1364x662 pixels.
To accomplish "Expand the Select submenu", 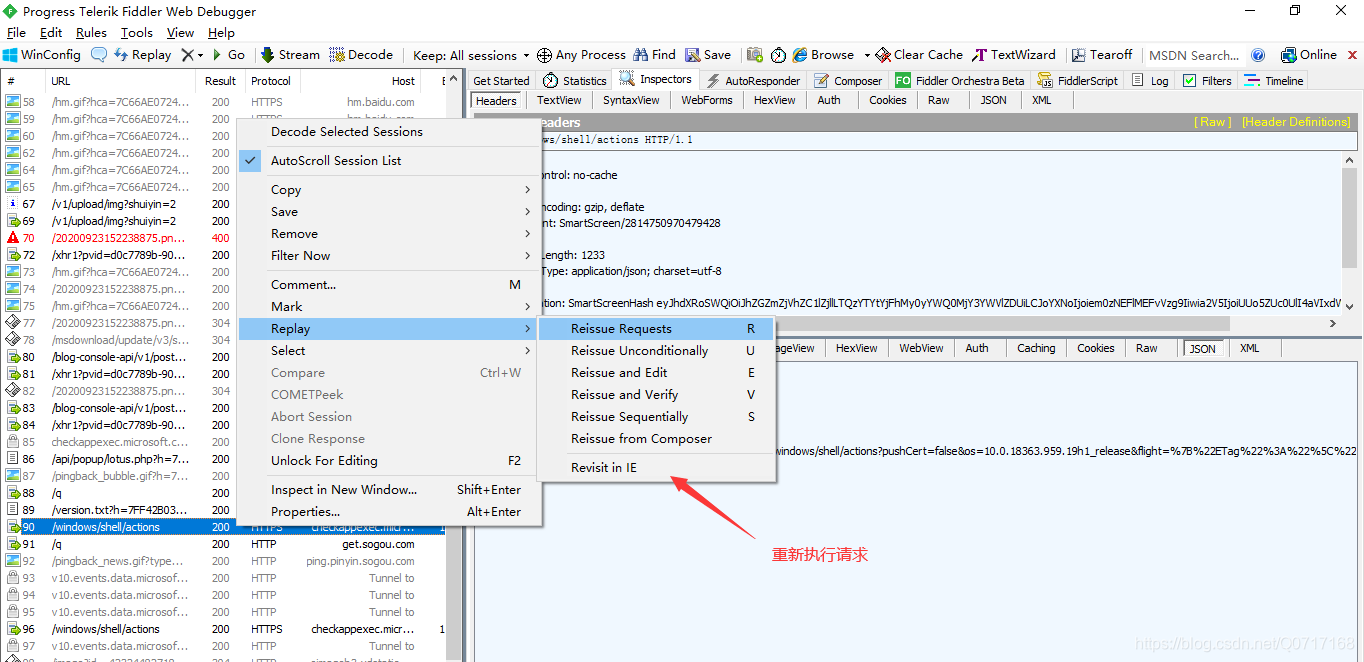I will [390, 351].
